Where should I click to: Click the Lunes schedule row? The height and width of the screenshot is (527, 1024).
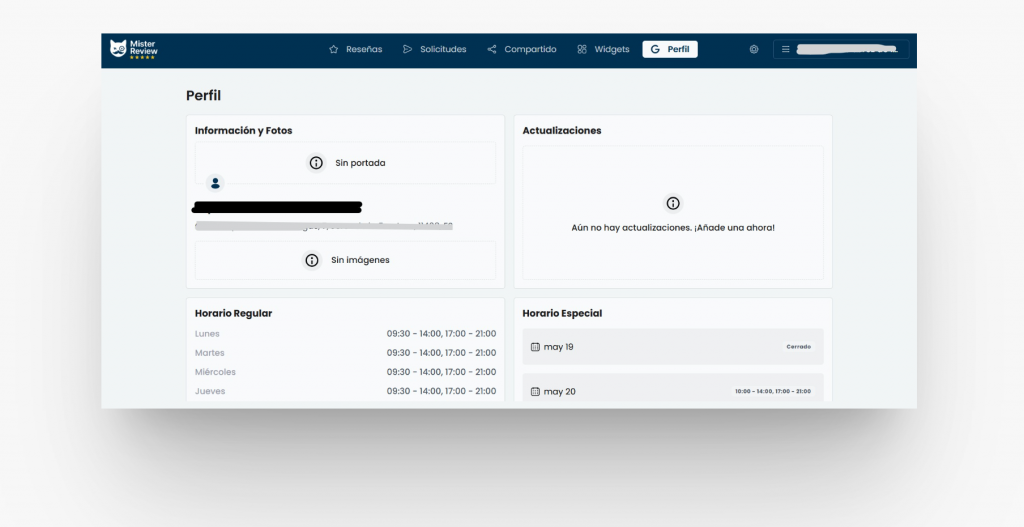(345, 334)
